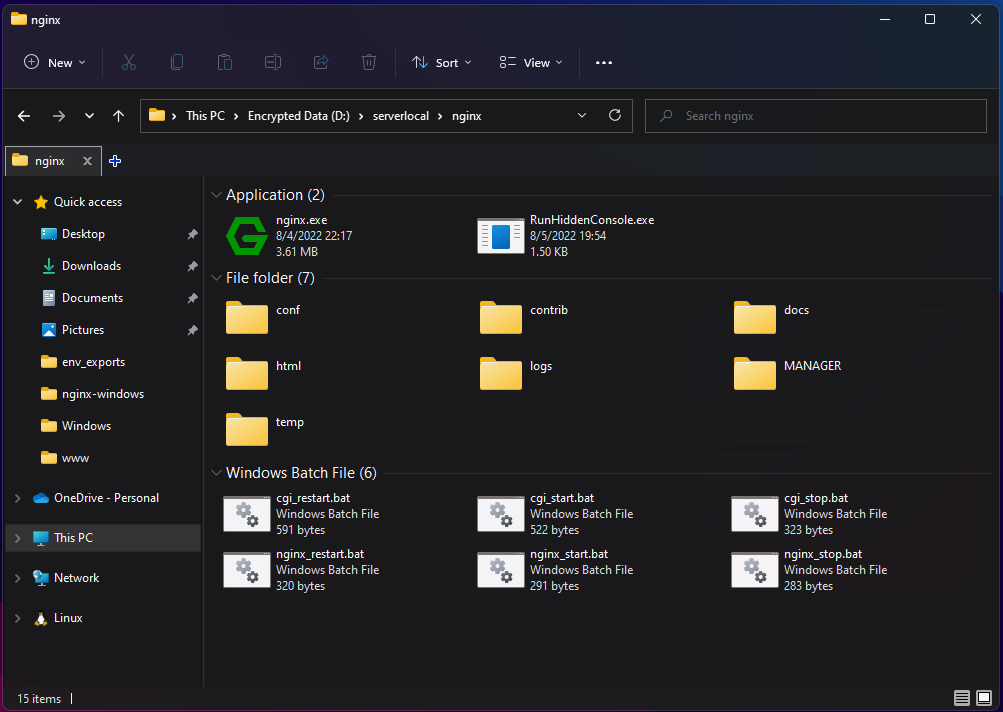Screen dimensions: 1003x712
Task: Open the Sort dropdown menu
Action: (x=442, y=63)
